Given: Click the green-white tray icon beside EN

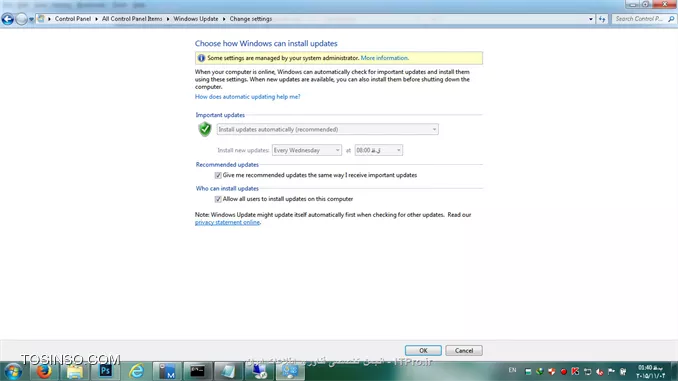Looking at the screenshot, I should click(528, 371).
